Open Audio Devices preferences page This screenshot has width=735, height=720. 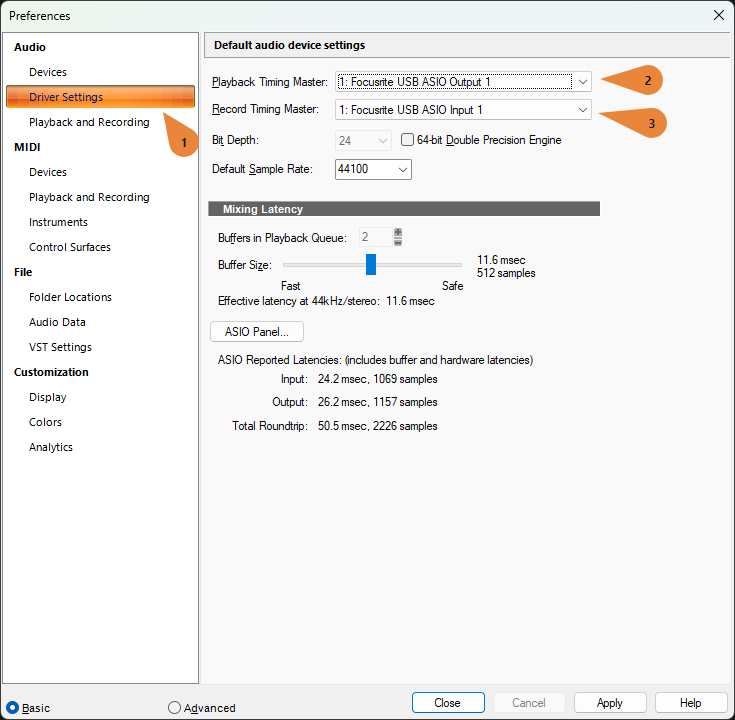tap(48, 72)
